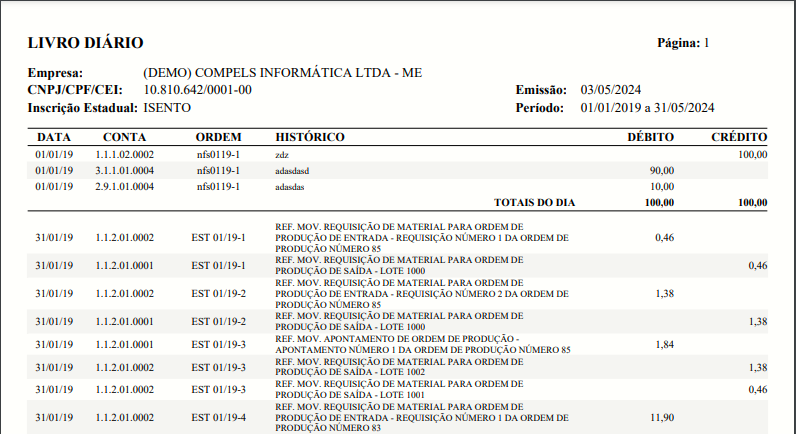Click order 'nfs0119-1' in the adasdasd row
Viewport: 796px width, 434px height.
click(x=218, y=171)
